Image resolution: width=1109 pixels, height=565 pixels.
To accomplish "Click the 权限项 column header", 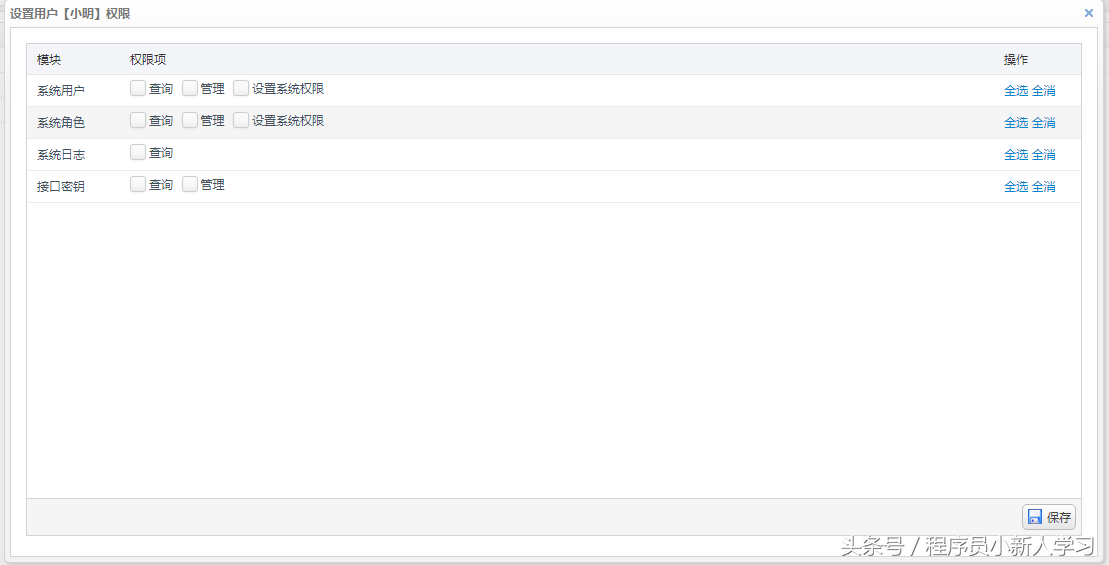I will [x=148, y=59].
